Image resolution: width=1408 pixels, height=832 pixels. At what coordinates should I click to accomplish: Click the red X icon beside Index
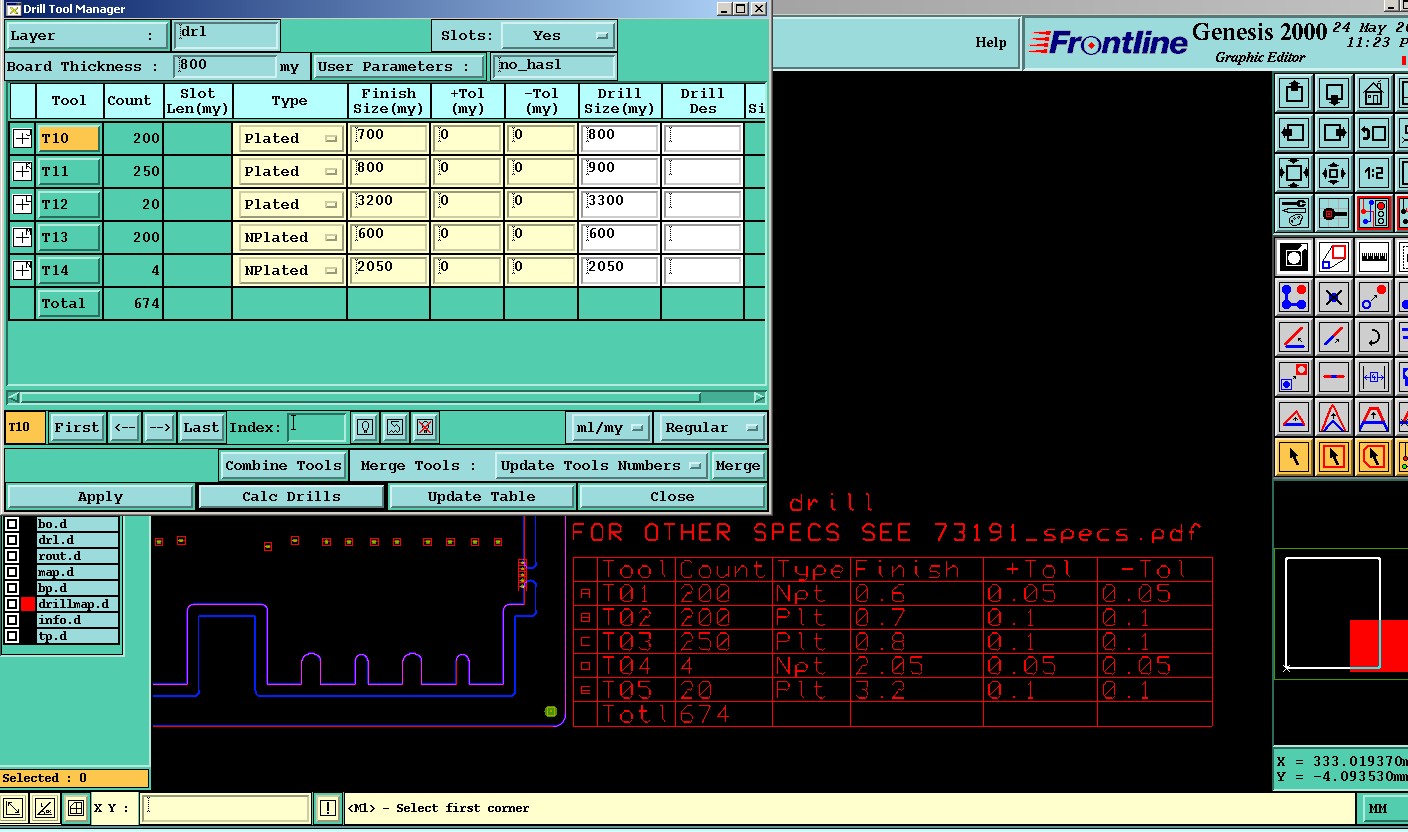coord(425,428)
